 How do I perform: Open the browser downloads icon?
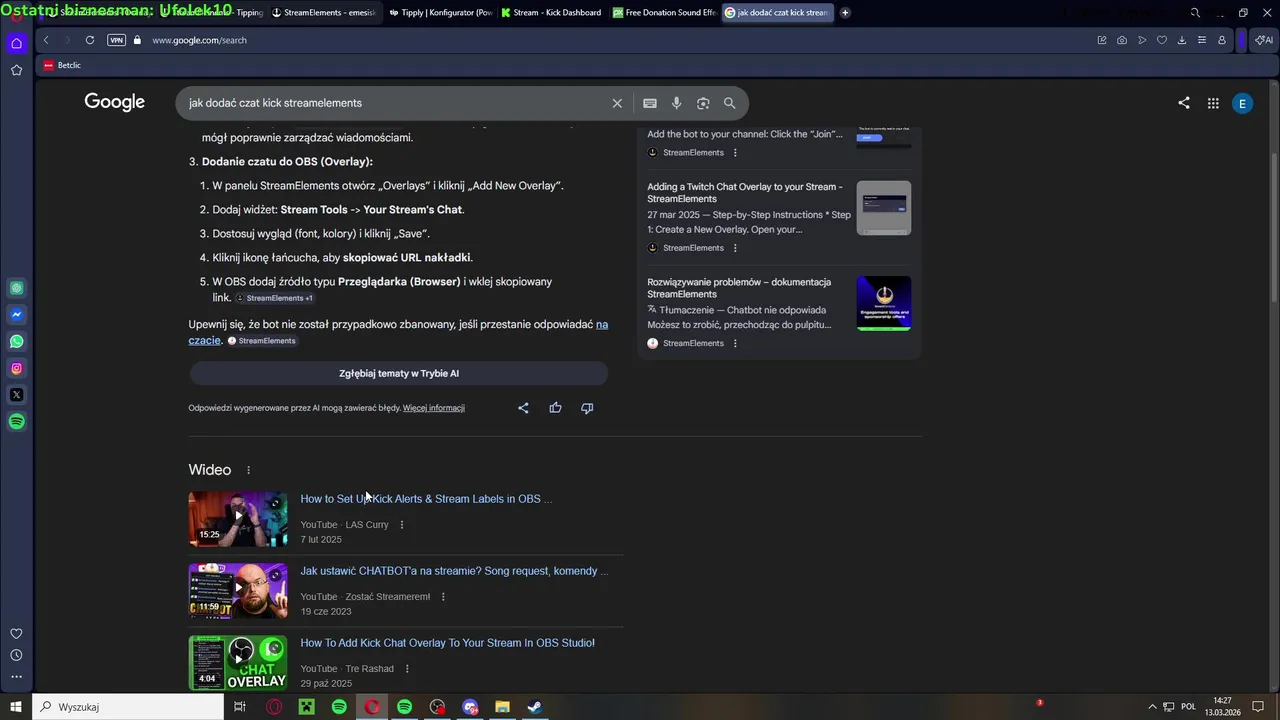click(x=1182, y=40)
